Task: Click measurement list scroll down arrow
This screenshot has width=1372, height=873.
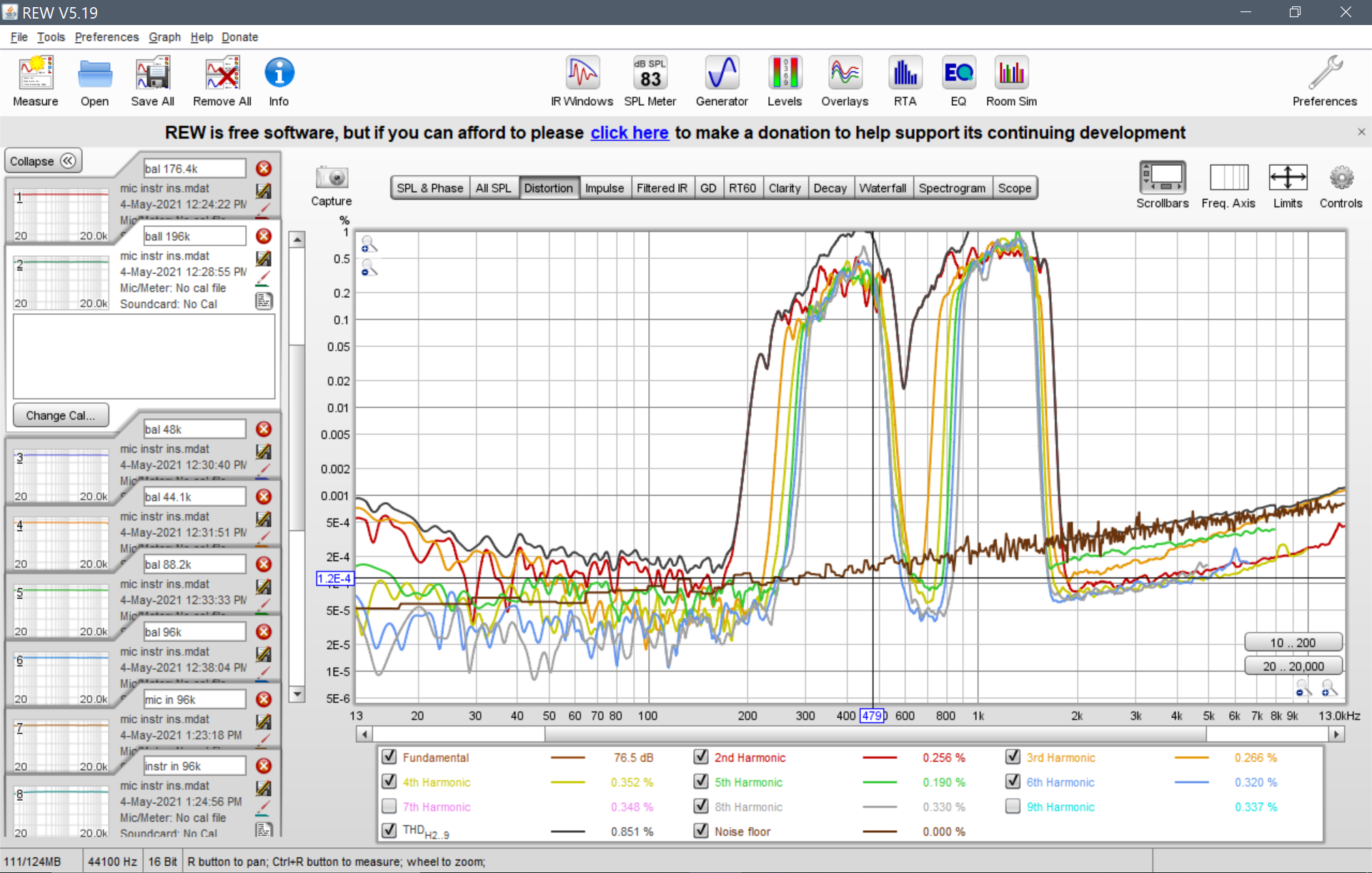Action: pyautogui.click(x=297, y=694)
